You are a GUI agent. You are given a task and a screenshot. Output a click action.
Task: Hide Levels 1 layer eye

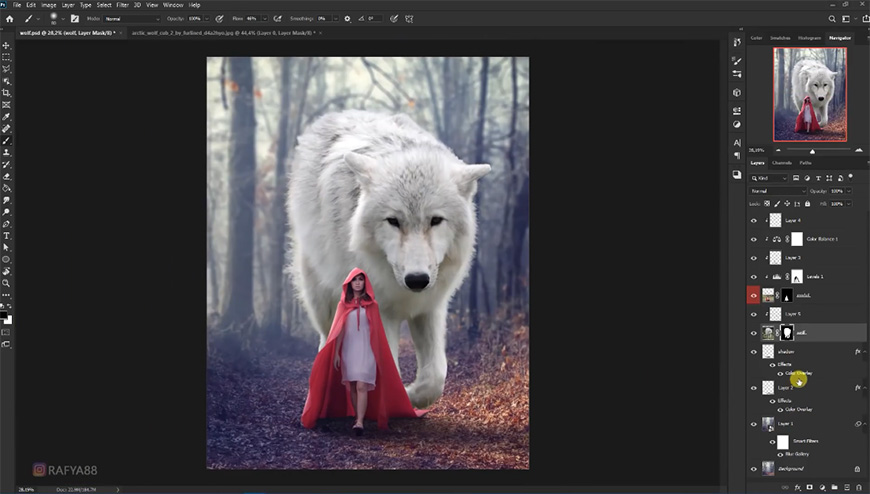coord(753,276)
